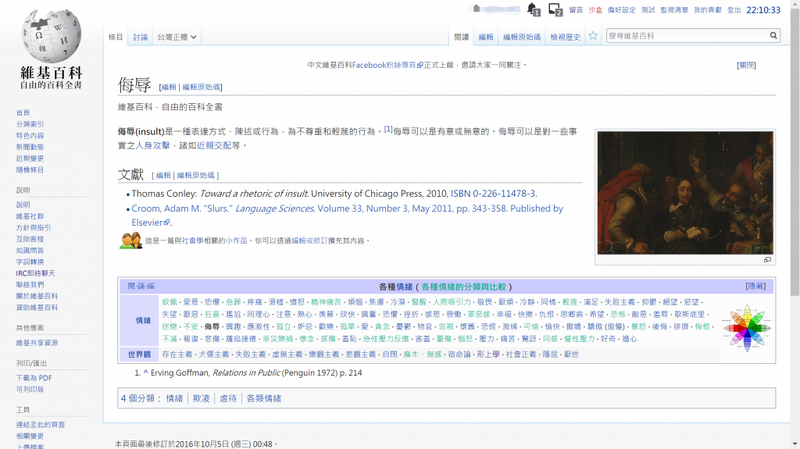Open the 檢視歷史 tab
The width and height of the screenshot is (800, 449).
point(565,37)
